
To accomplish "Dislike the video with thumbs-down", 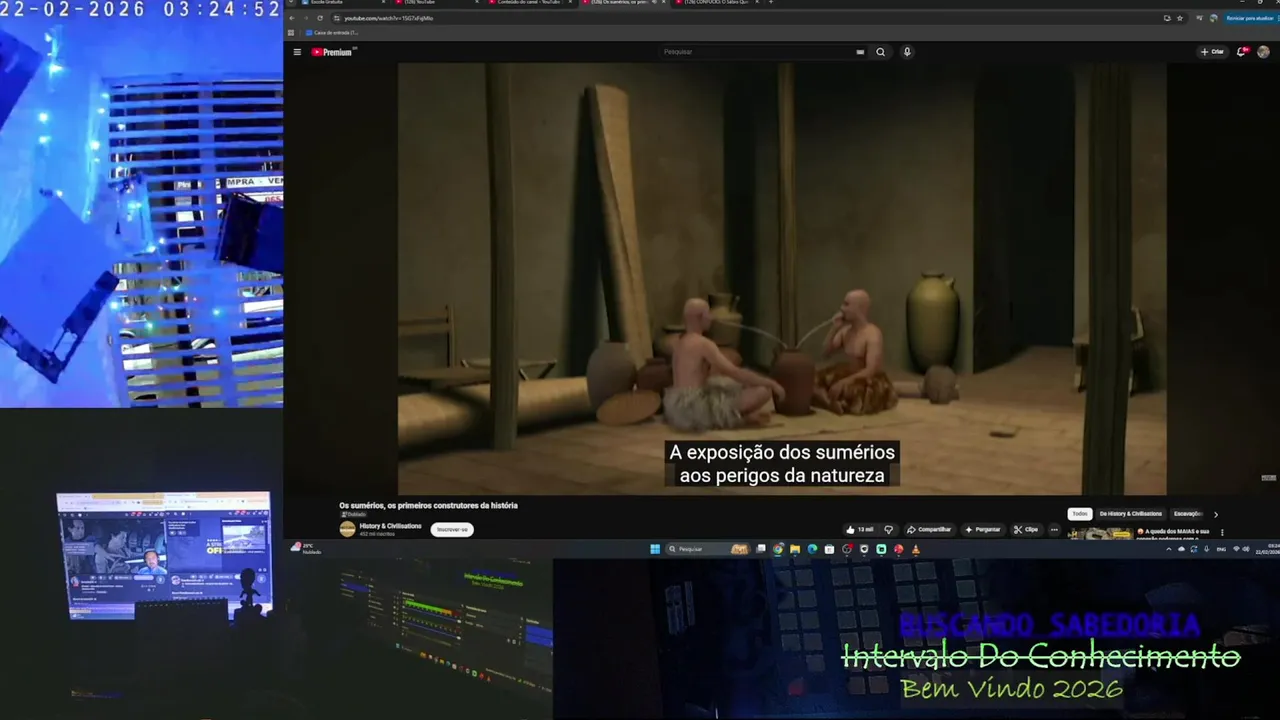I will click(888, 529).
